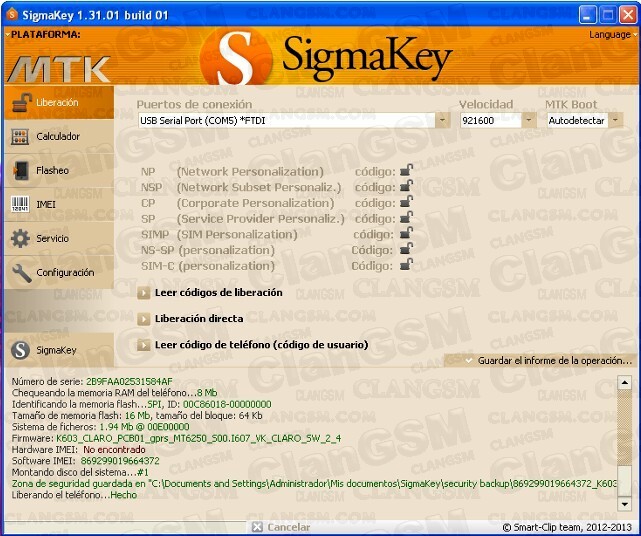Screen dimensions: 641x536
Task: Minimize the SigmaKey window
Action: pos(587,15)
